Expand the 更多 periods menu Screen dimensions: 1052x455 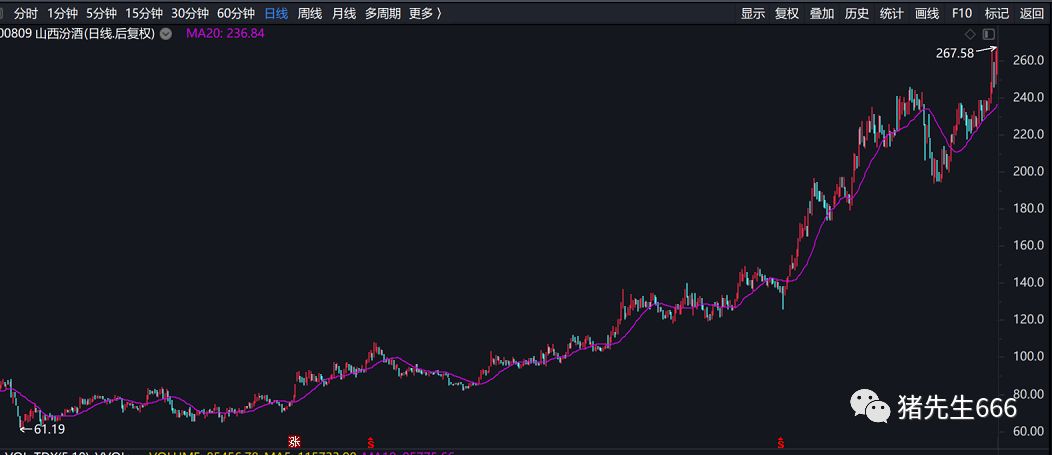[425, 13]
